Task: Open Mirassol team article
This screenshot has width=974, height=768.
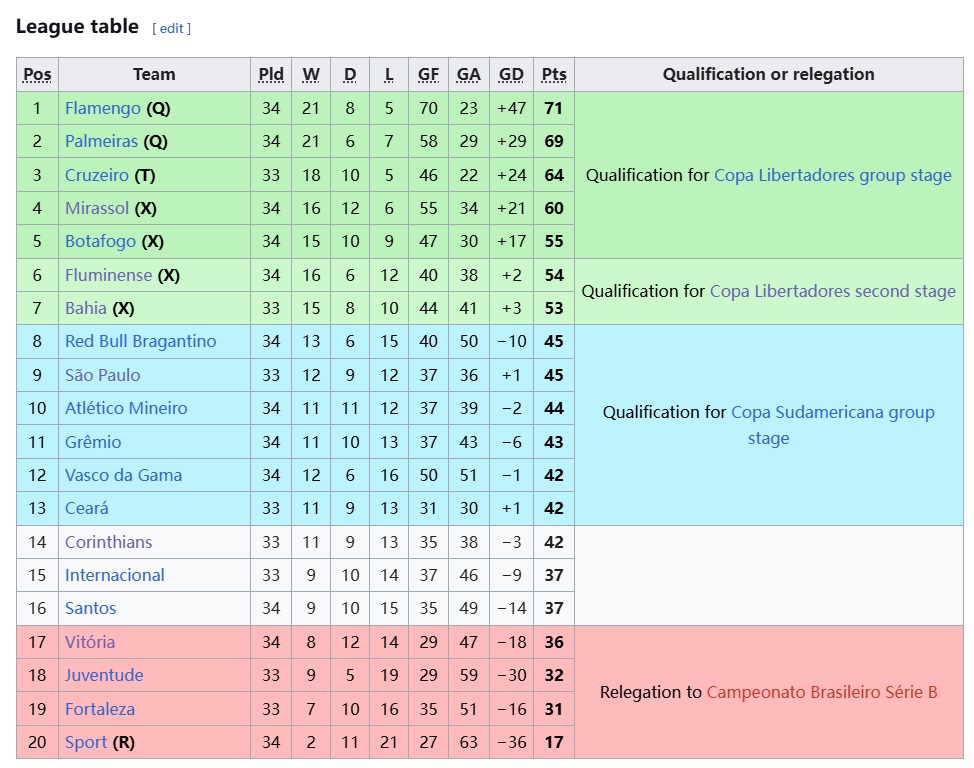Action: (x=96, y=208)
